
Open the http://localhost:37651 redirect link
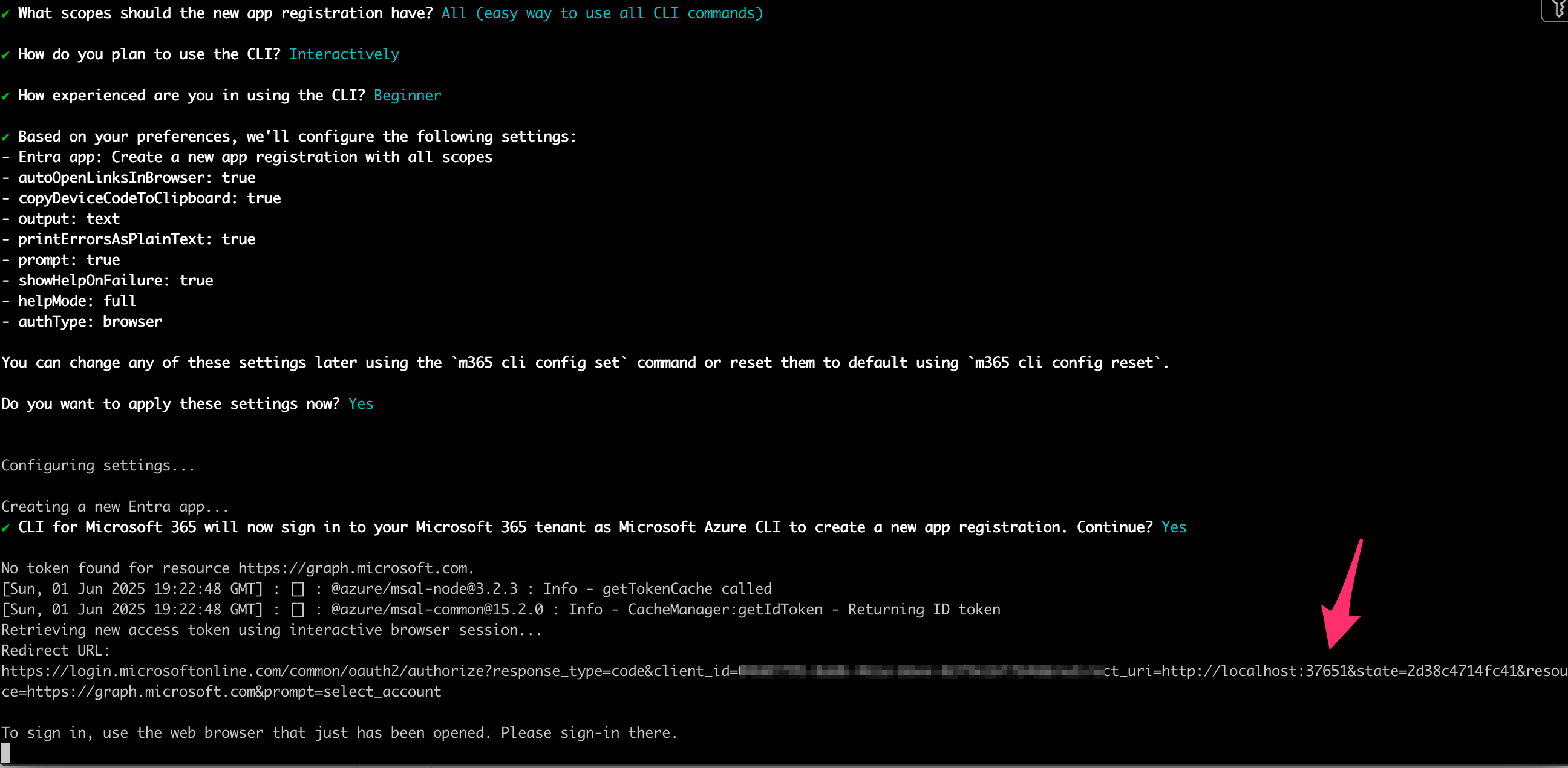(x=1255, y=671)
